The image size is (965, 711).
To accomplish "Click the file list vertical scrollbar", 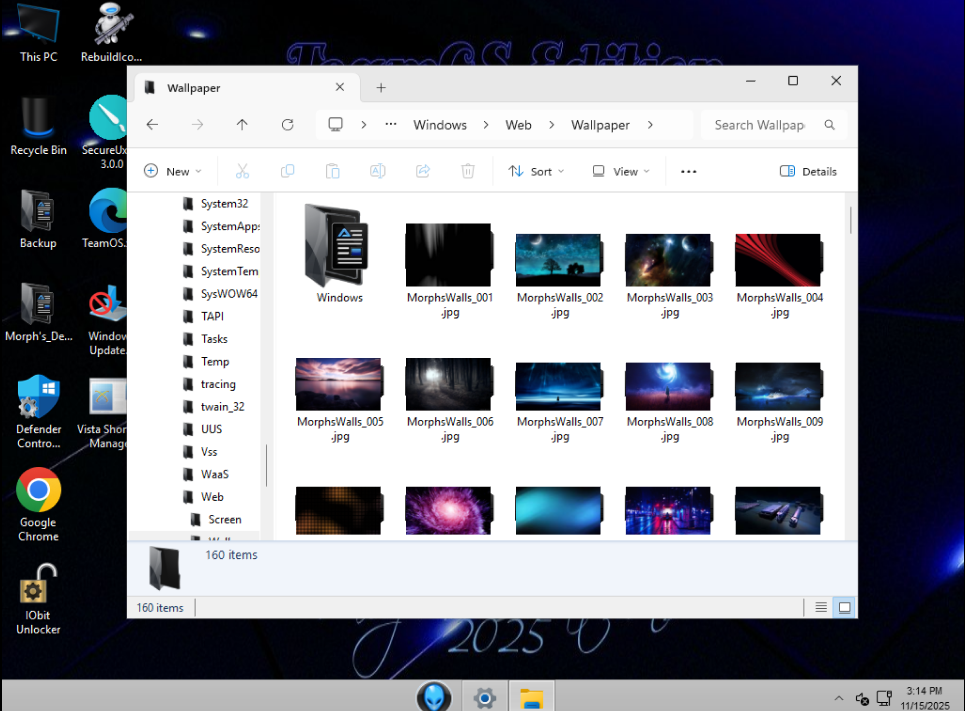I will click(x=850, y=220).
